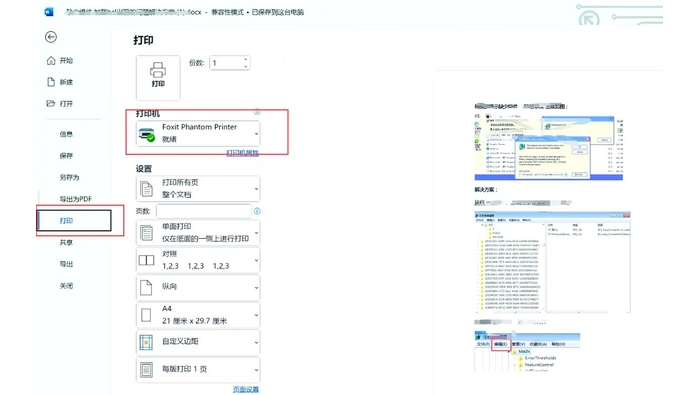Open the A4 paper size dropdown

click(x=198, y=315)
